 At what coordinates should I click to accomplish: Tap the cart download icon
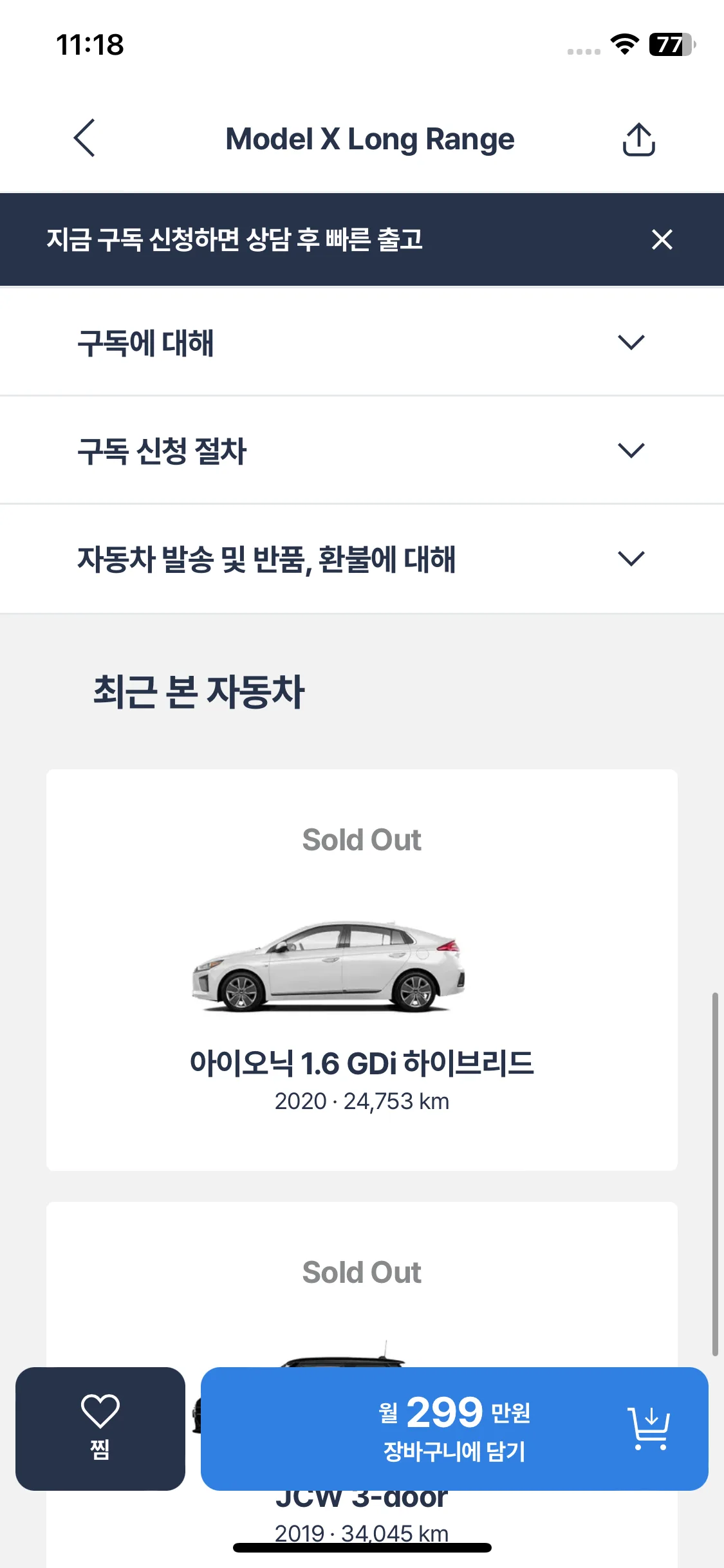click(649, 1428)
